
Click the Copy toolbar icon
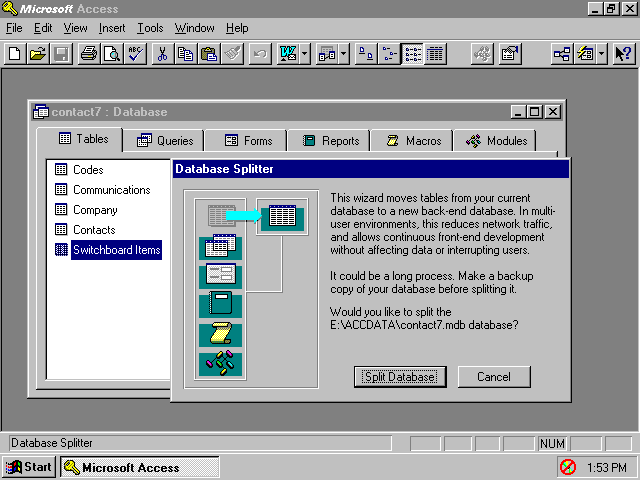tap(186, 54)
